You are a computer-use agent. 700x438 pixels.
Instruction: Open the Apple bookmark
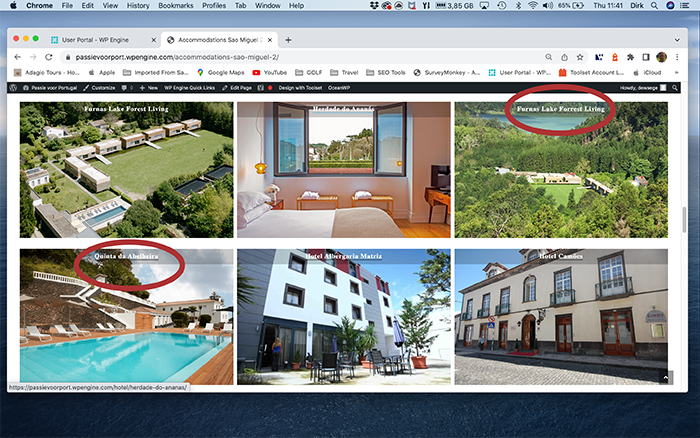click(x=102, y=72)
